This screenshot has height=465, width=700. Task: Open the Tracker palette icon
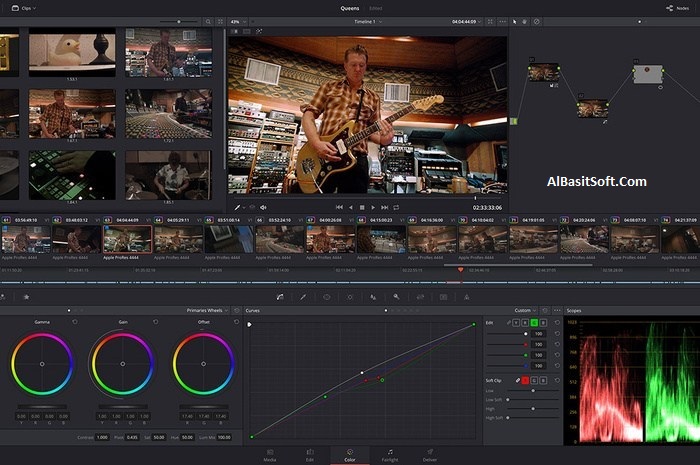click(x=350, y=297)
